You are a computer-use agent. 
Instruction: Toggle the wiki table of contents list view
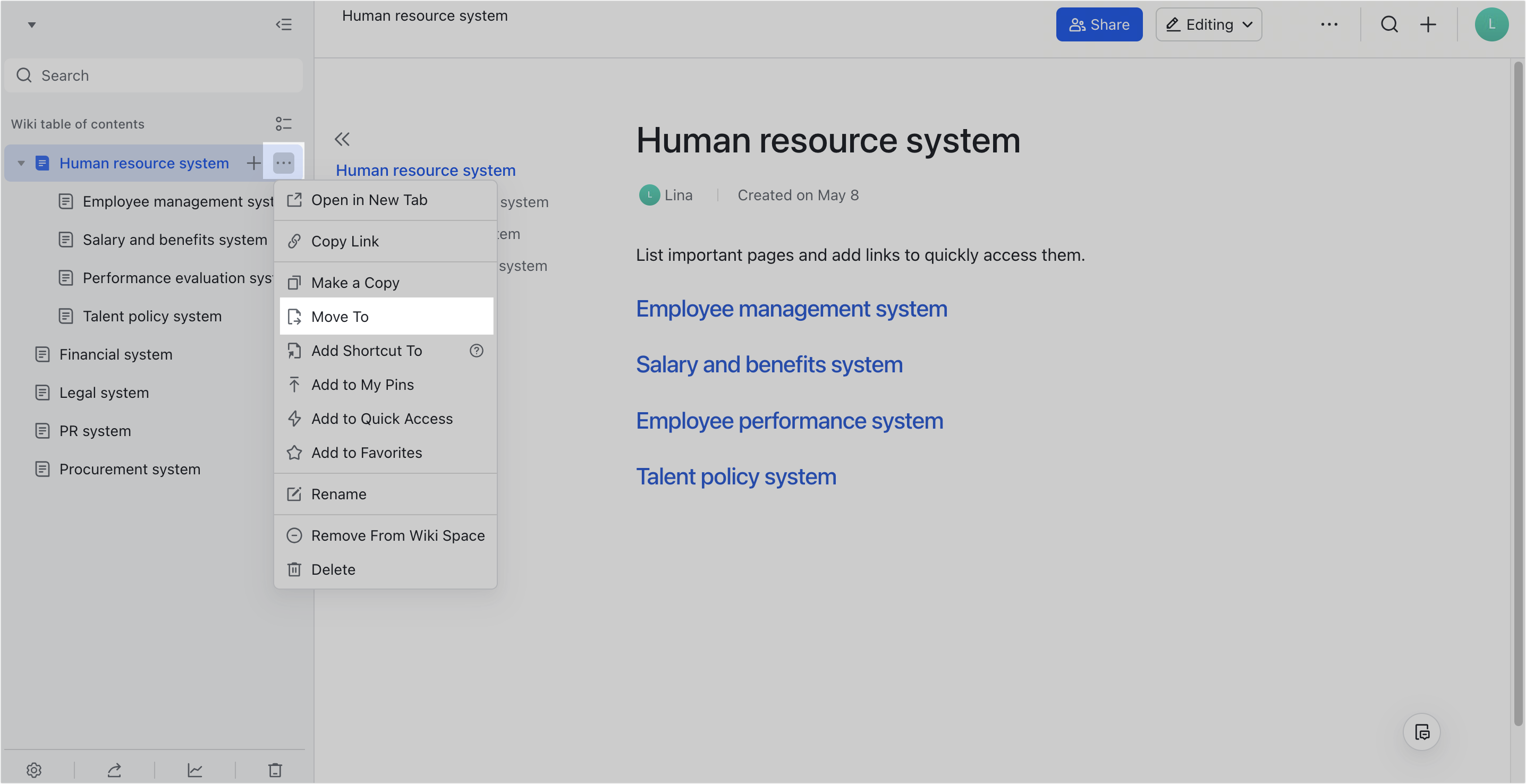pyautogui.click(x=284, y=124)
